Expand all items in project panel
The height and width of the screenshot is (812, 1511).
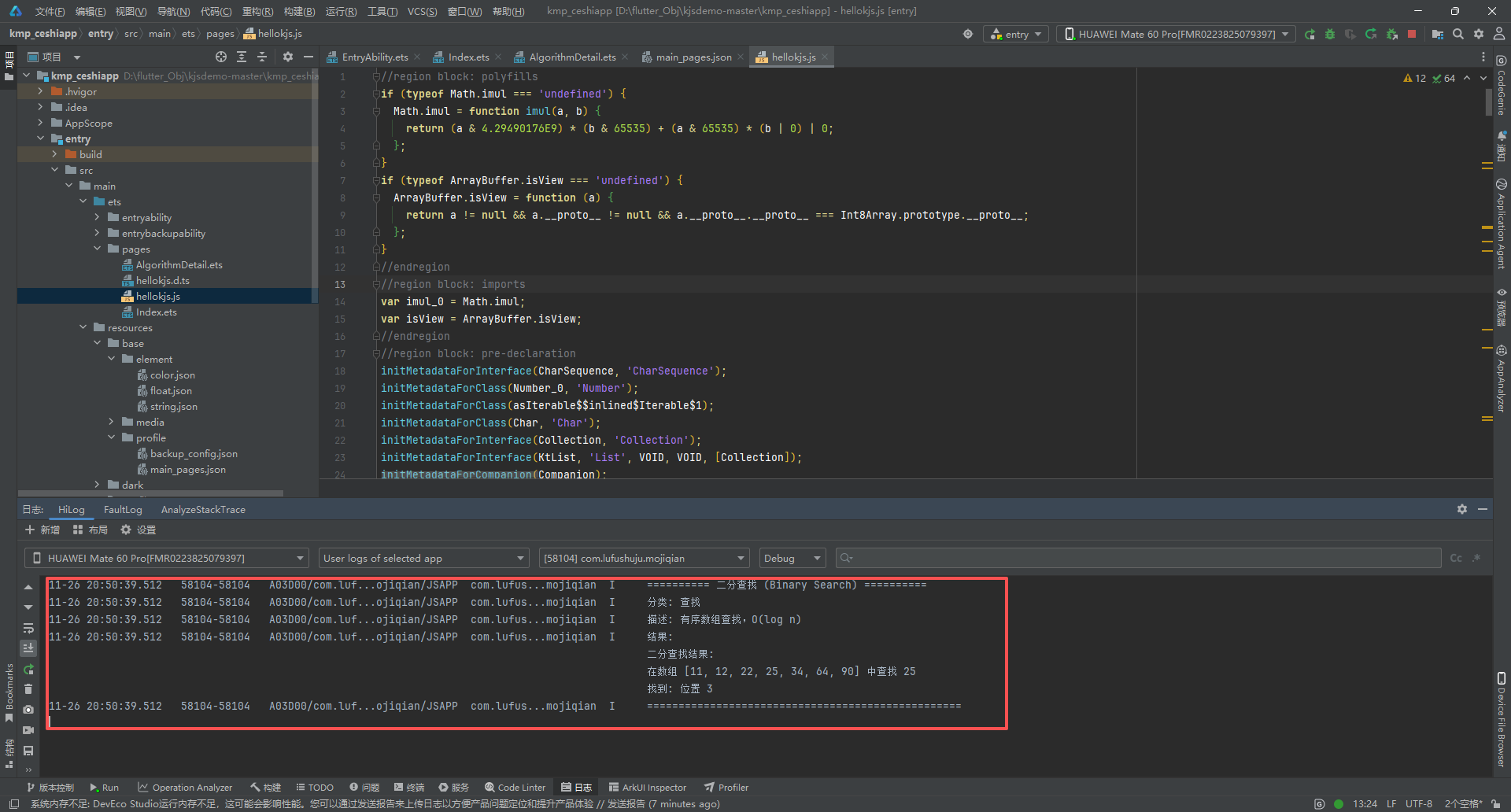242,57
